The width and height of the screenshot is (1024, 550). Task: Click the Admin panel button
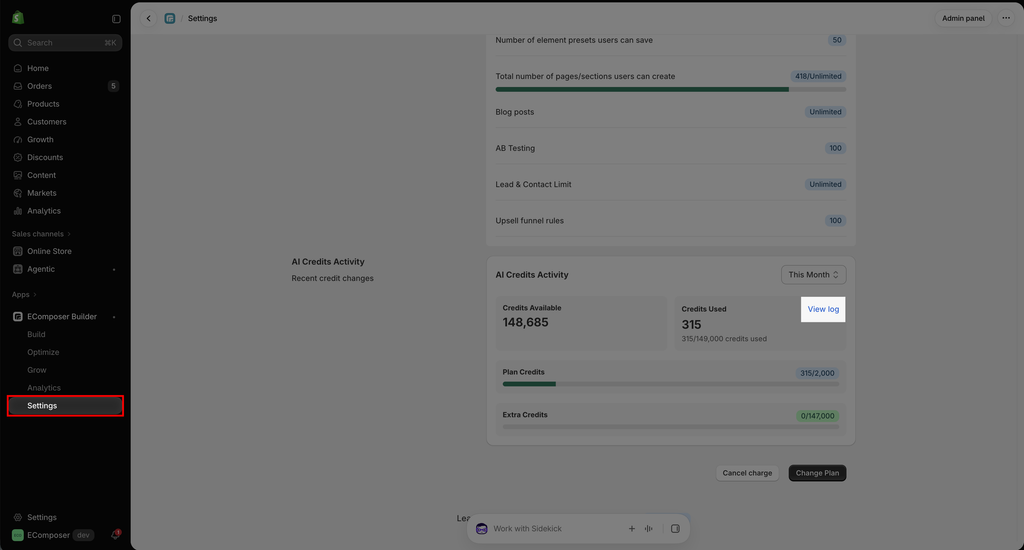(963, 18)
